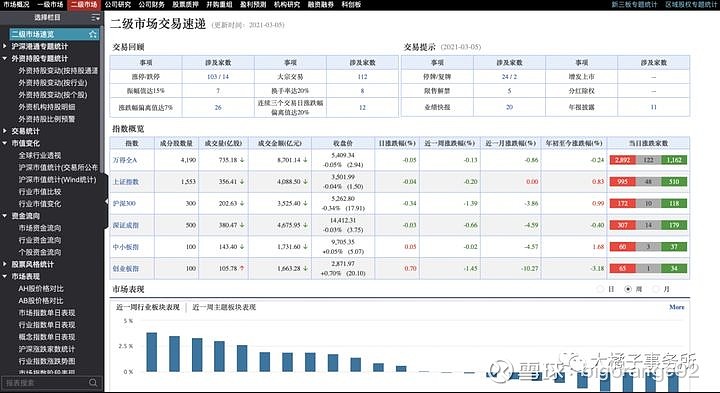Click down arrow beside 沪深300 amount 3,525.40

[x=305, y=203]
